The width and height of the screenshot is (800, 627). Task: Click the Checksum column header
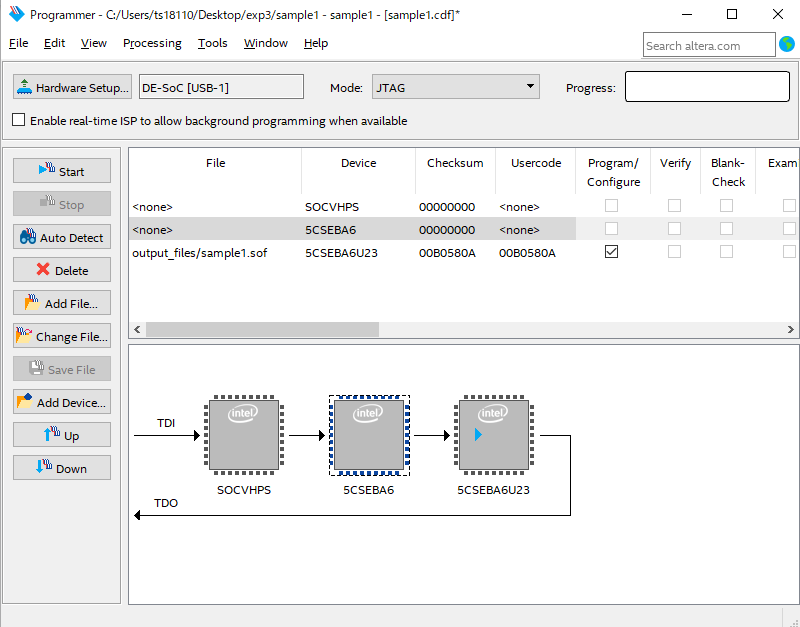coord(455,172)
